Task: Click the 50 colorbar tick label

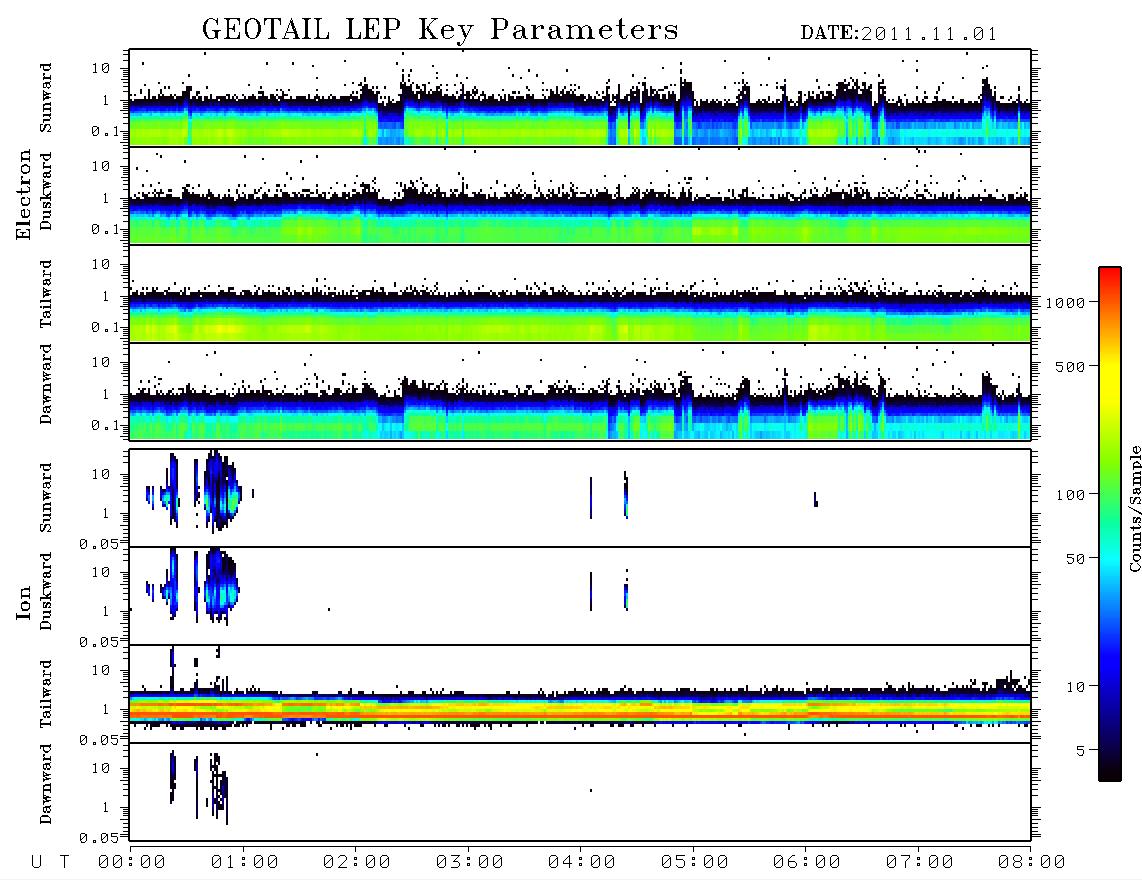Action: point(1076,559)
